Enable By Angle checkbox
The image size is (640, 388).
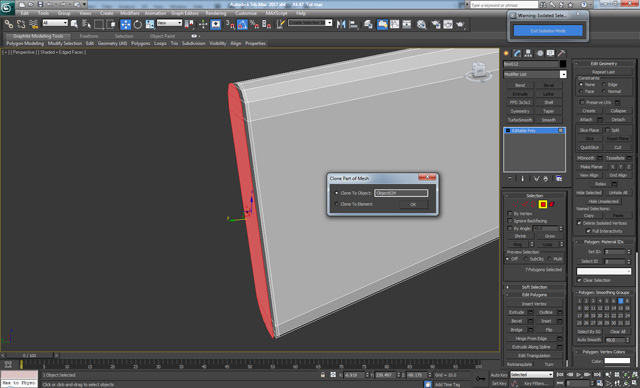[510, 228]
